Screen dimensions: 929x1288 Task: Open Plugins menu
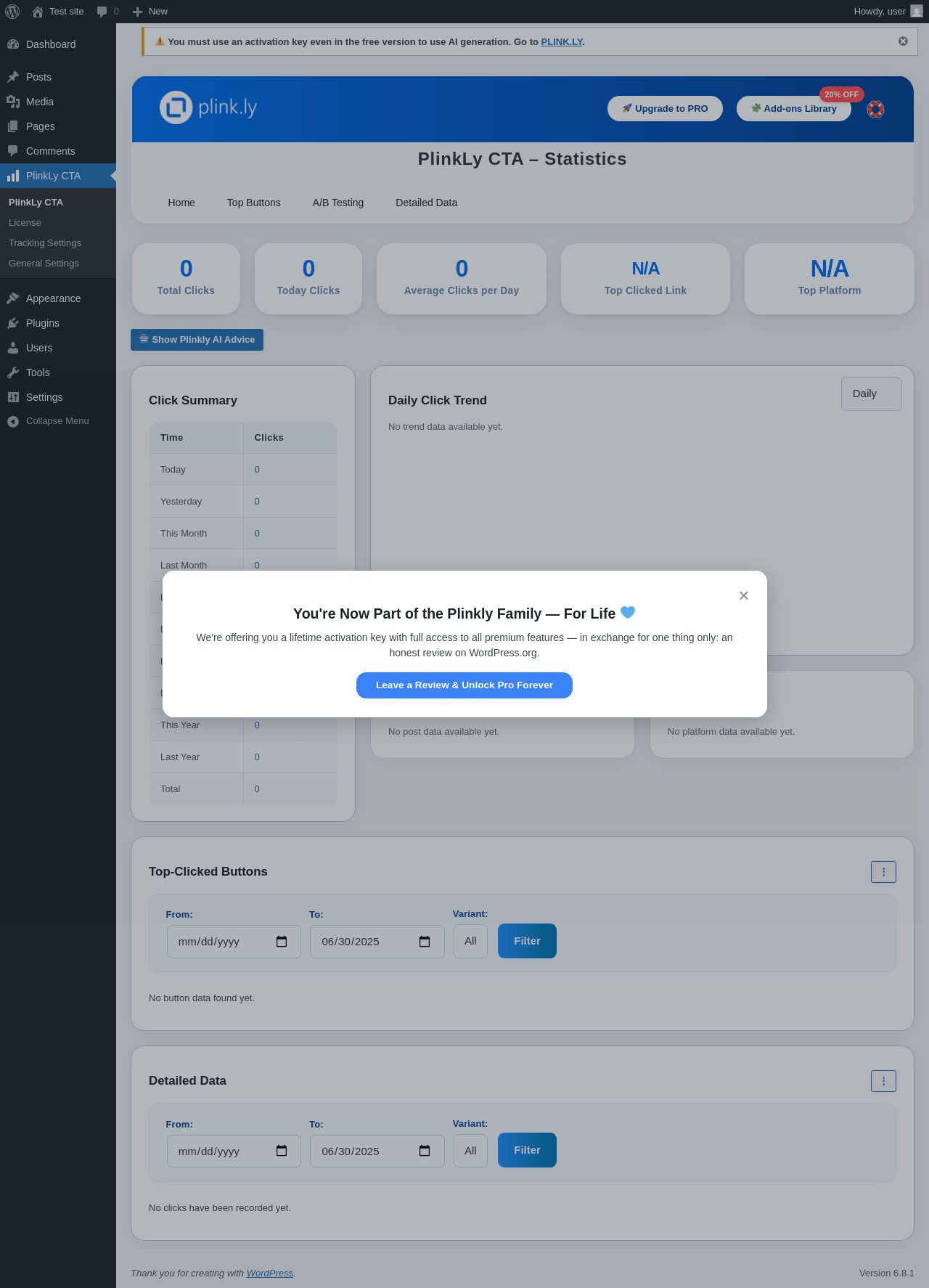pyautogui.click(x=58, y=323)
